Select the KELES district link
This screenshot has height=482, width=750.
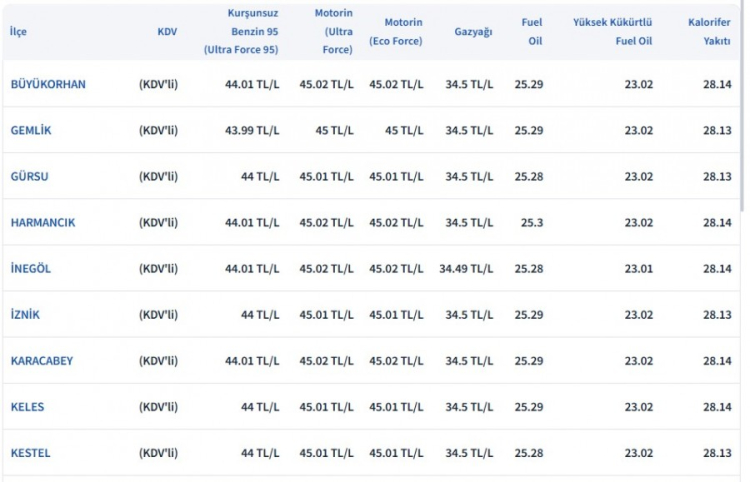[27, 407]
